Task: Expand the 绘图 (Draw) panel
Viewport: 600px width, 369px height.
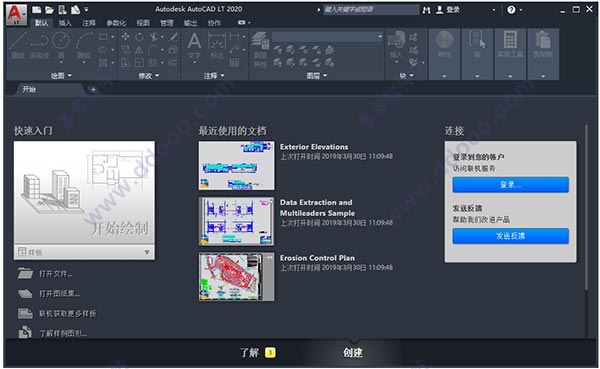Action: click(x=61, y=76)
